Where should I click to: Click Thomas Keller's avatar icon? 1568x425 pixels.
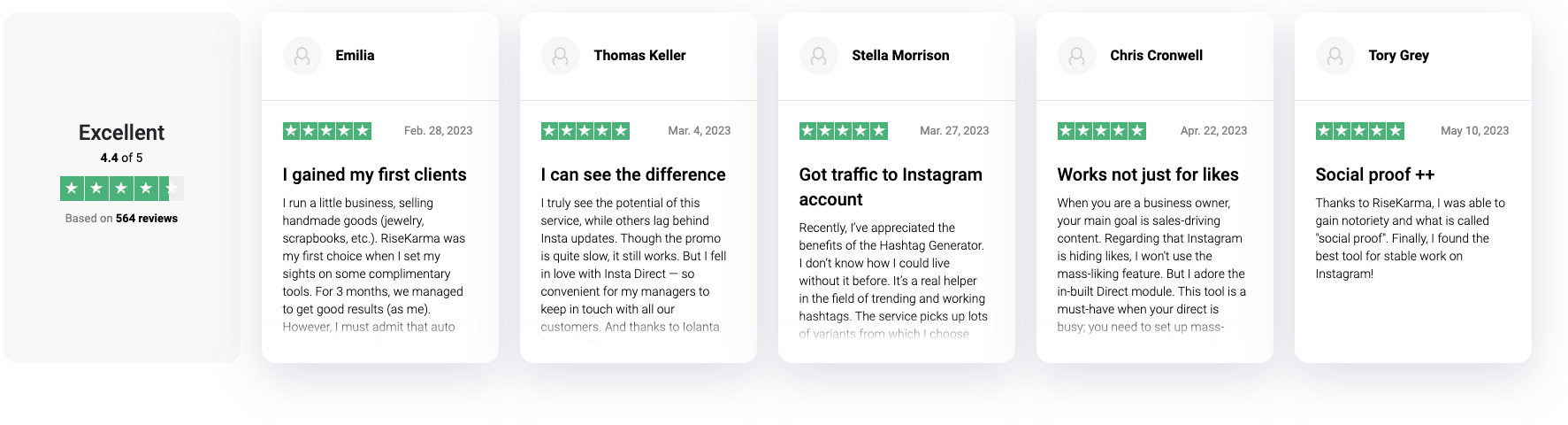560,56
